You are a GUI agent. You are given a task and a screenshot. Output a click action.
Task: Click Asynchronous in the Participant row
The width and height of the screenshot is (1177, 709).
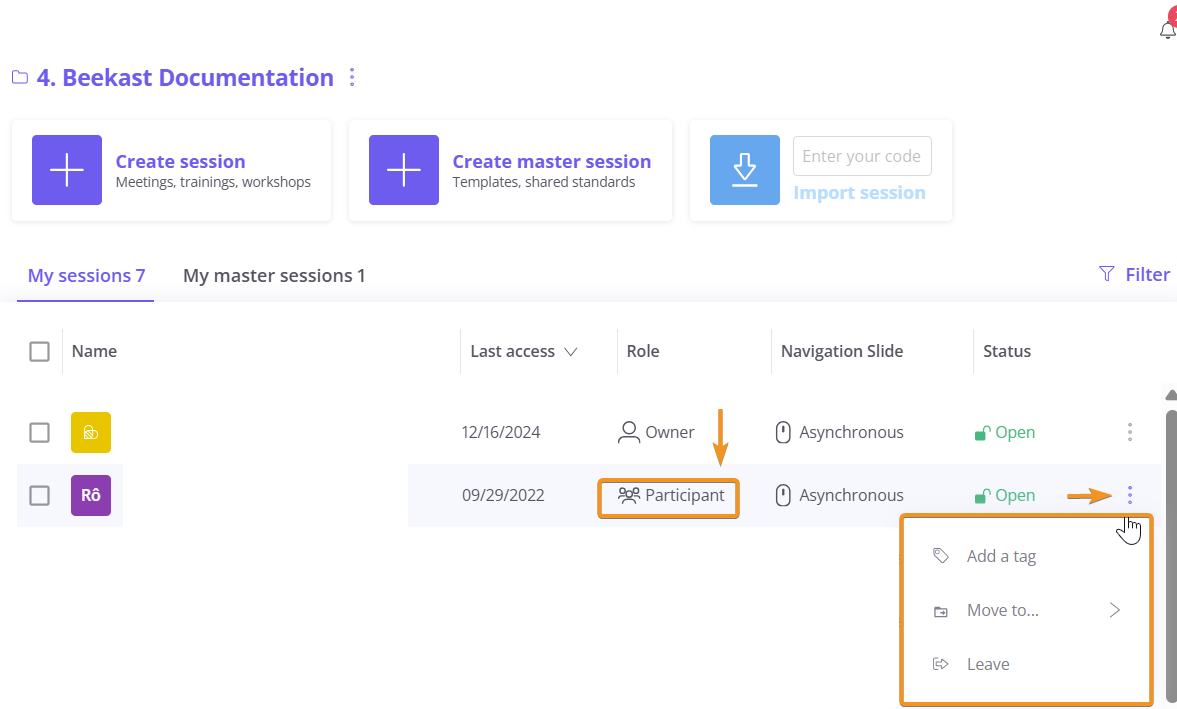coord(851,495)
